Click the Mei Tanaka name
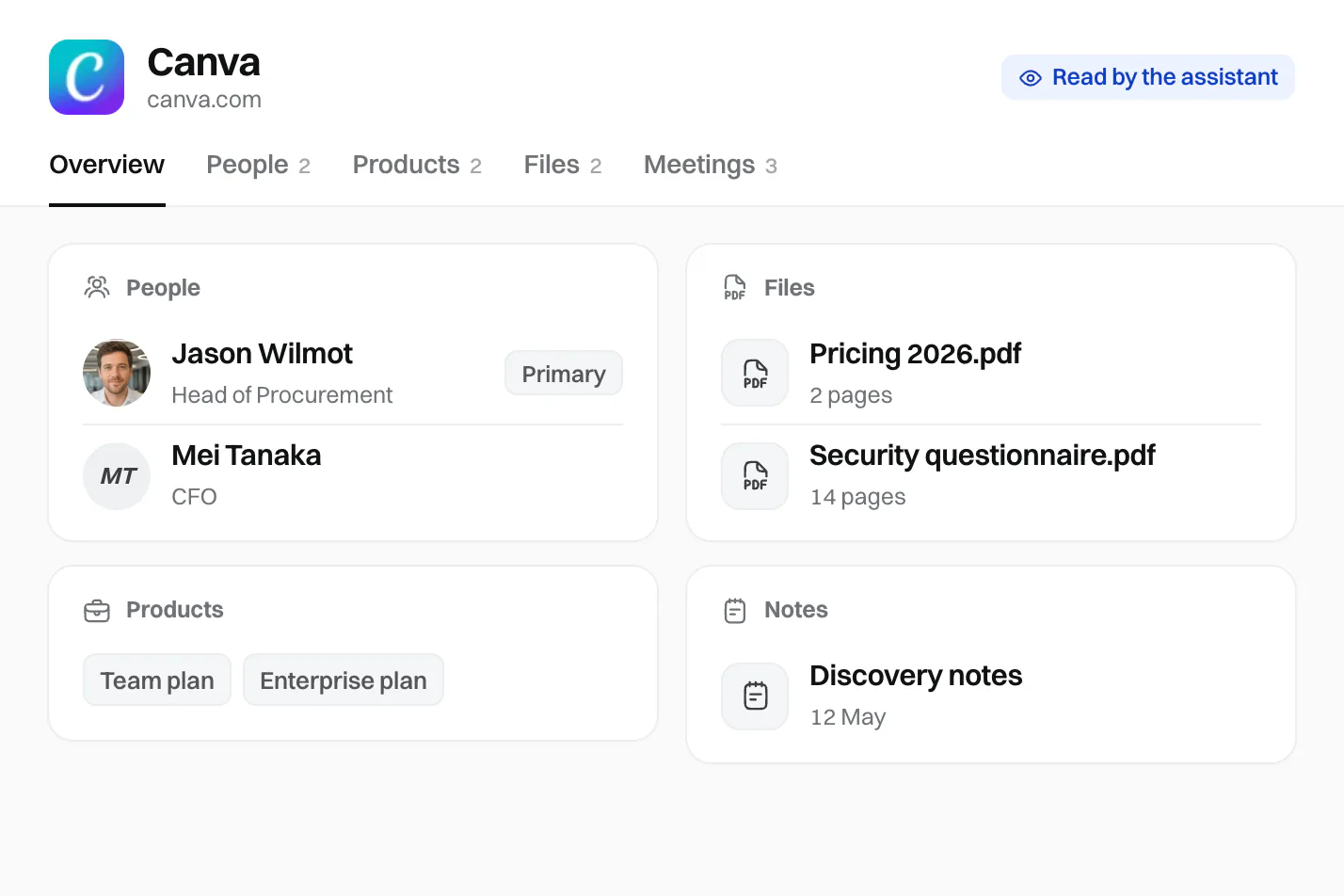 (247, 456)
